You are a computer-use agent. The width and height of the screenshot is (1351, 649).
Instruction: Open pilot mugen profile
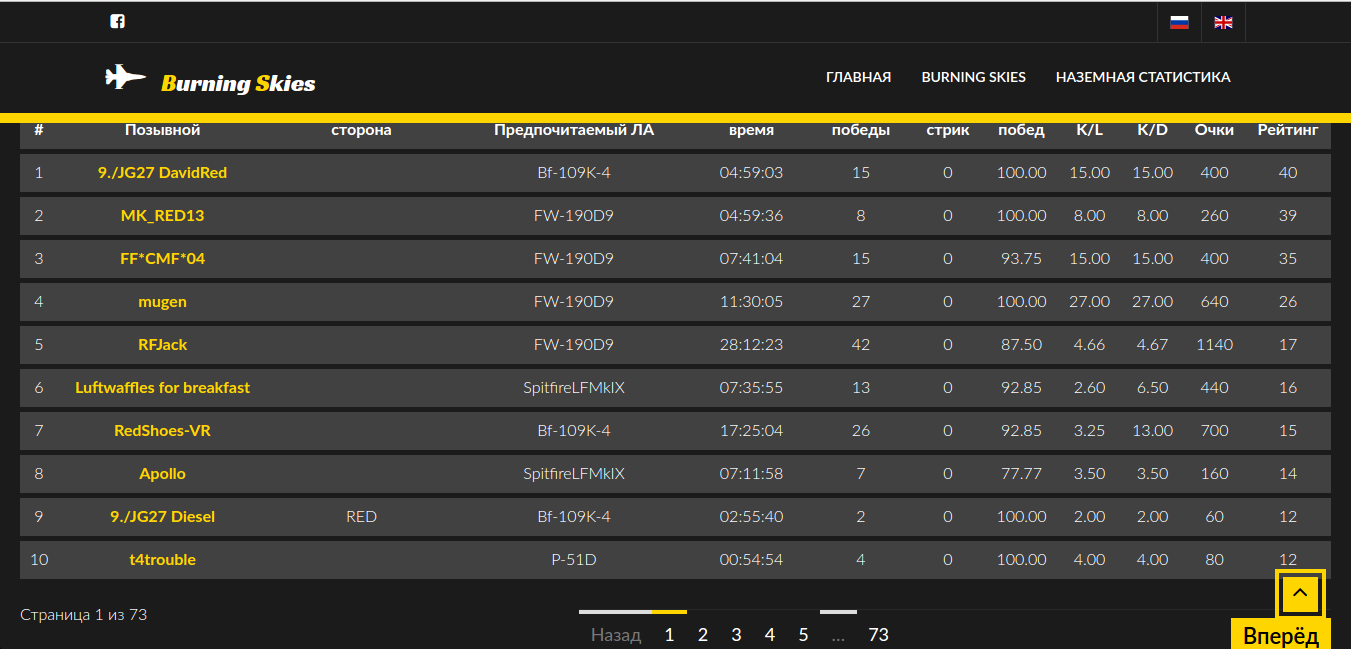[x=162, y=301]
